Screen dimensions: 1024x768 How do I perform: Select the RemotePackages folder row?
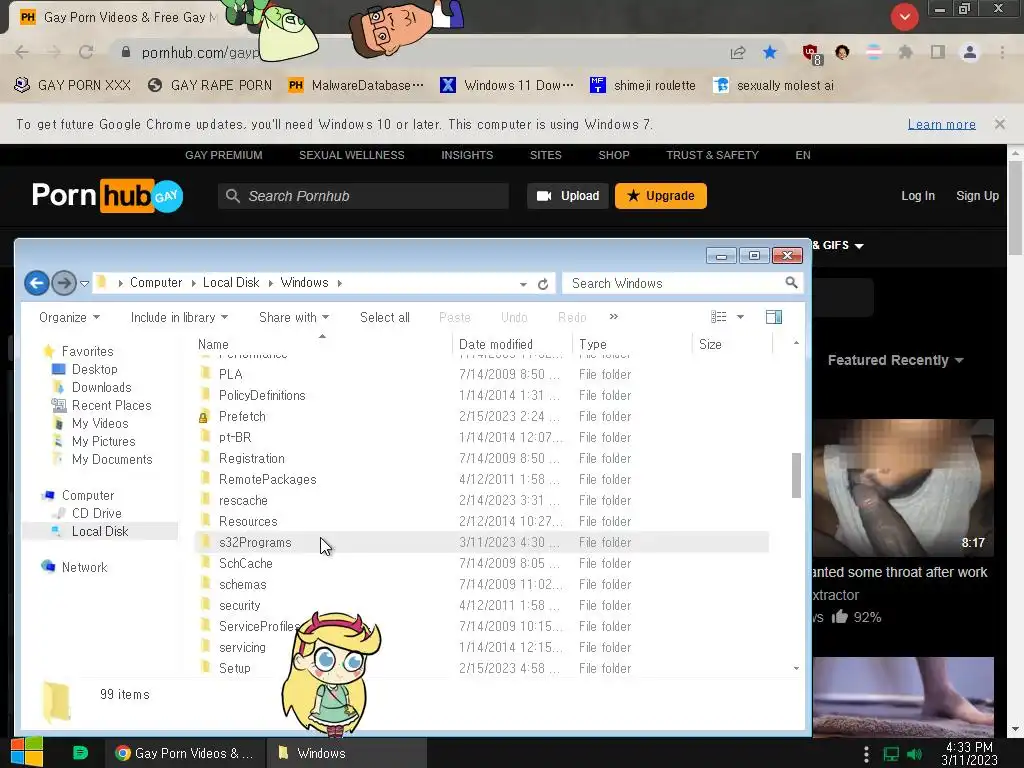(x=481, y=479)
